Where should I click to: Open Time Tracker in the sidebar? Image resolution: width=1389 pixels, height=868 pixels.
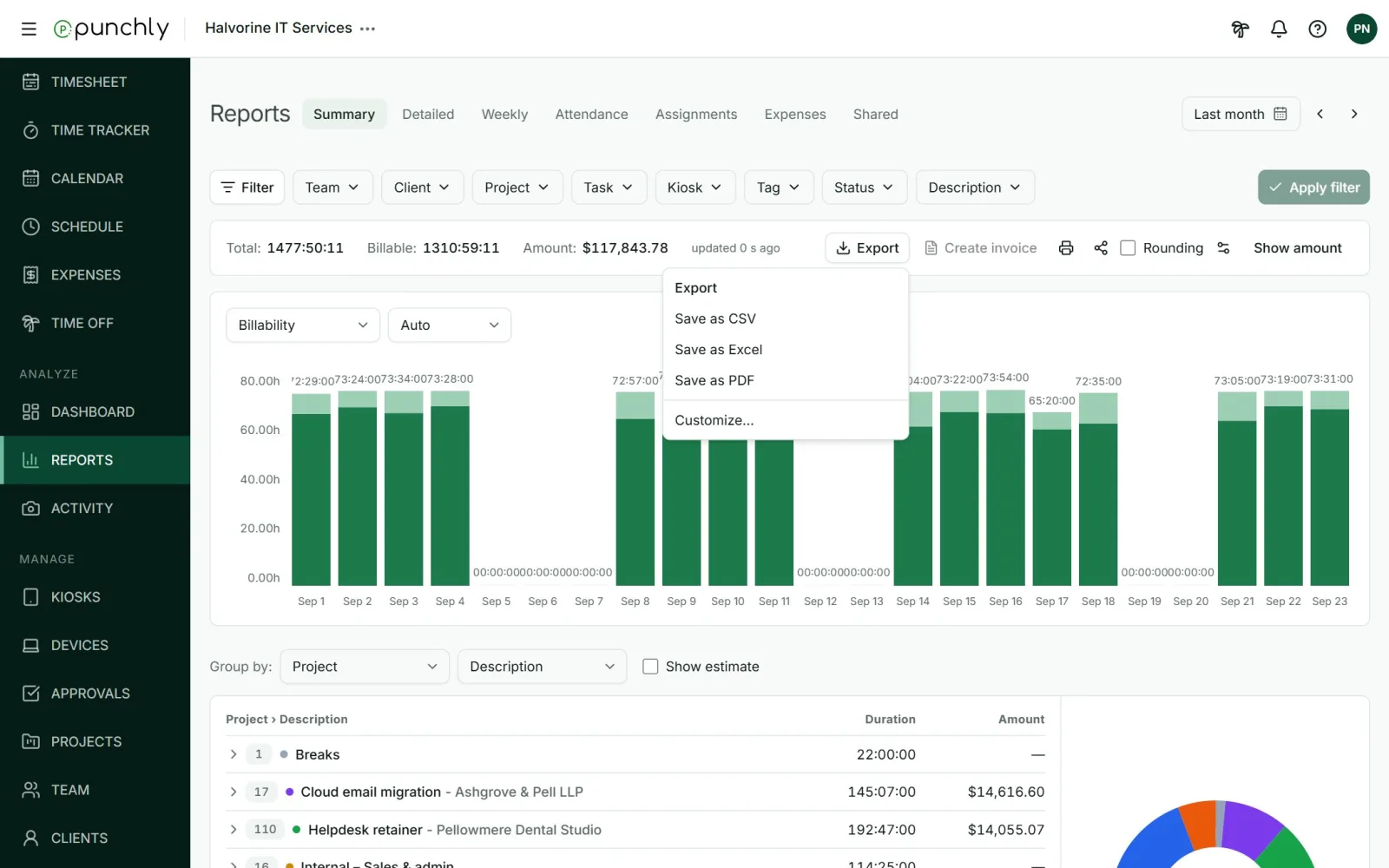95,130
